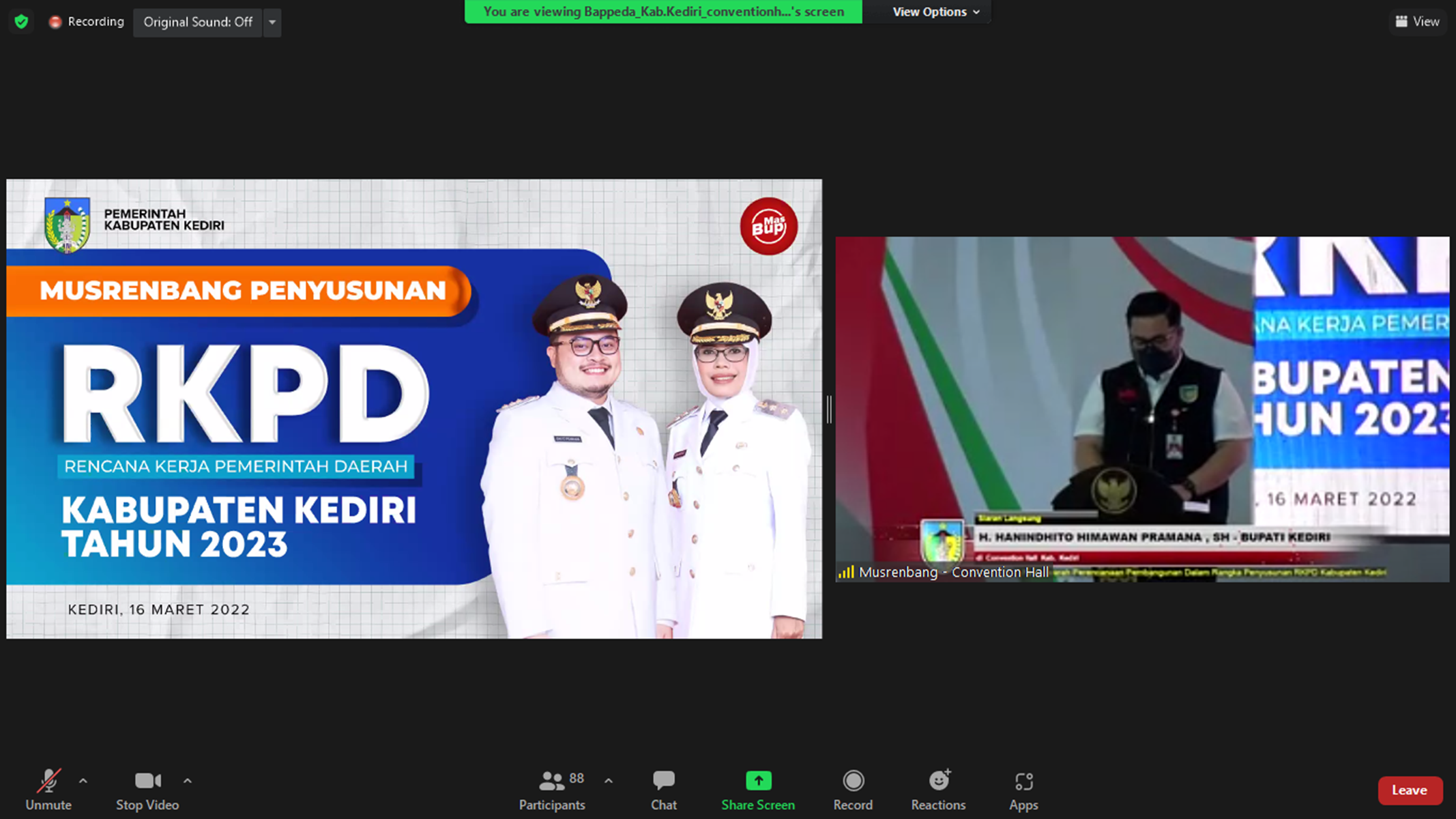Open the View layout menu
The width and height of the screenshot is (1456, 819).
(1417, 22)
